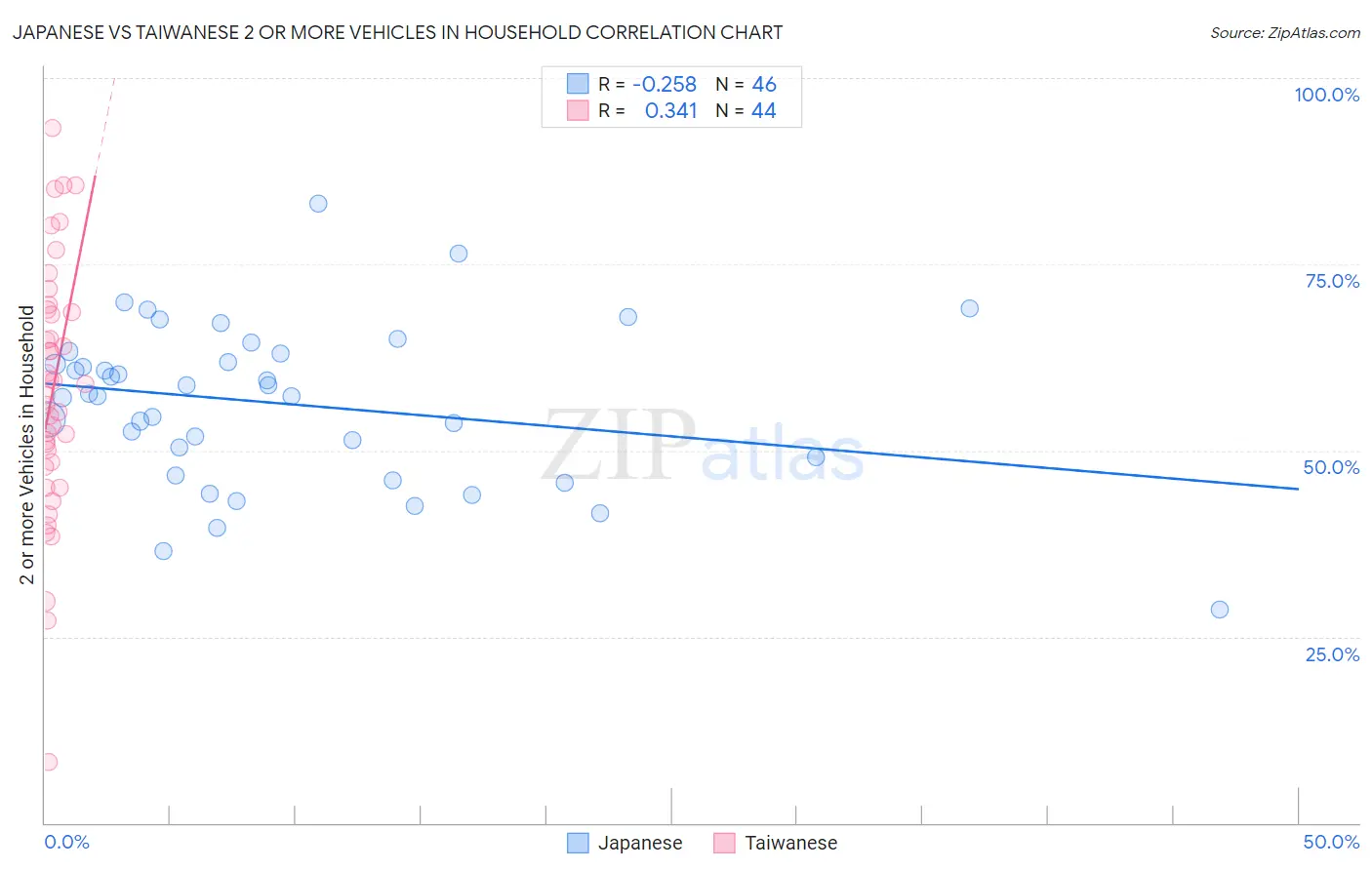Toggle the Taiwanese series label in legend

791,843
